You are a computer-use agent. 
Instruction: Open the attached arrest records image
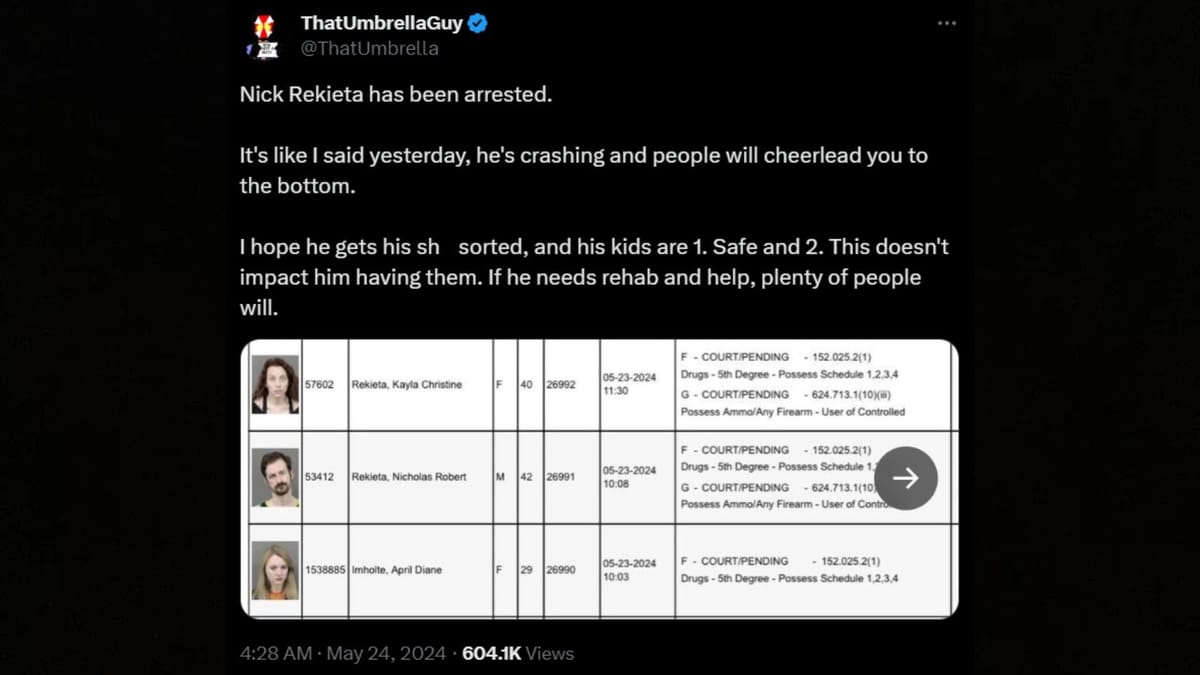coord(598,479)
